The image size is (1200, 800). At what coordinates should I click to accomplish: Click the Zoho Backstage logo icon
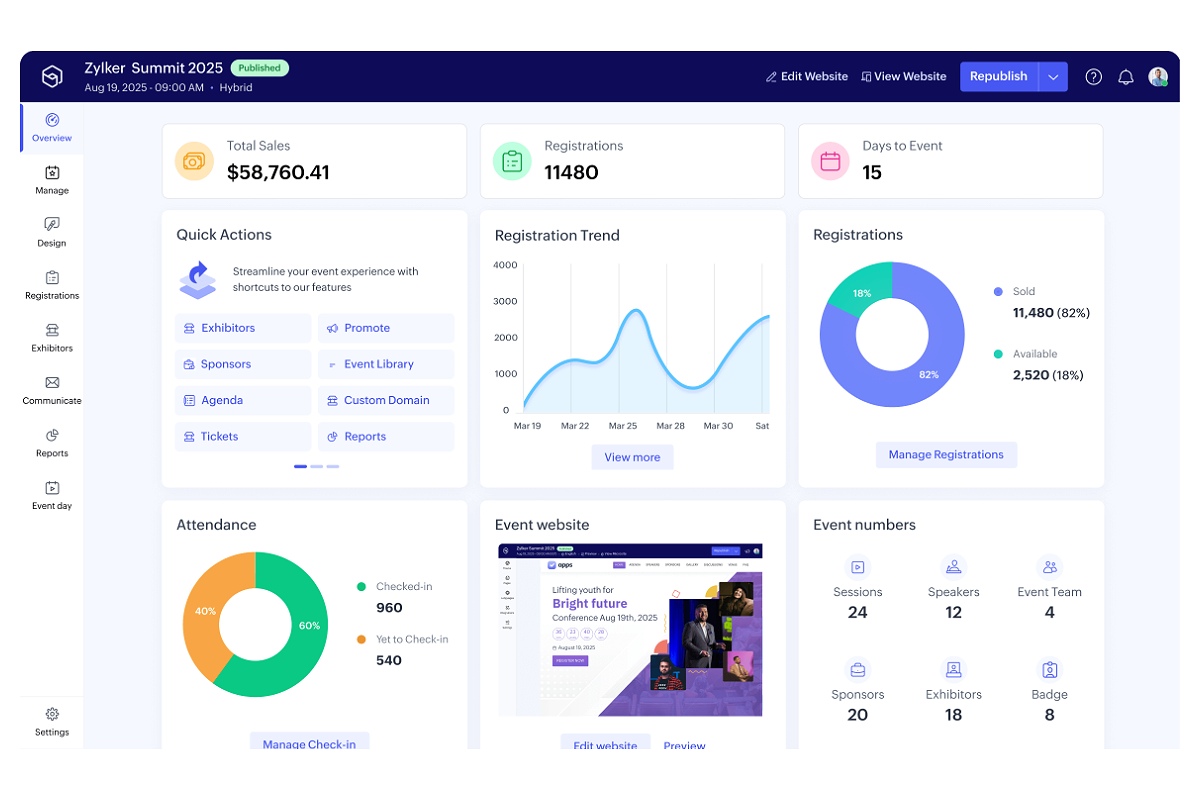click(x=52, y=76)
